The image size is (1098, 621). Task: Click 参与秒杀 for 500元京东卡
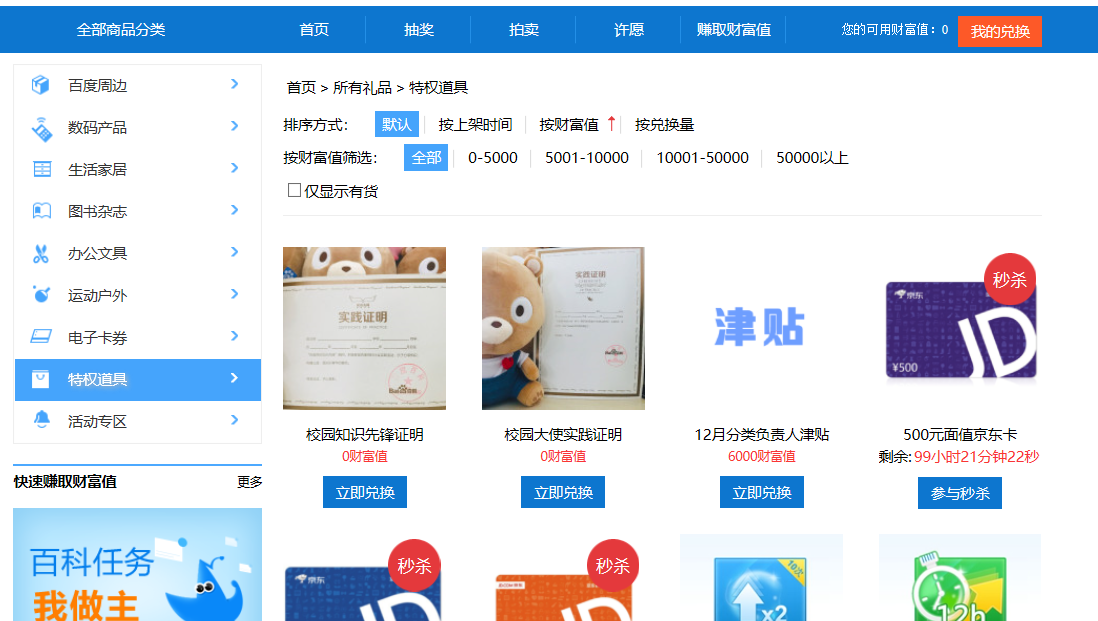pos(959,493)
